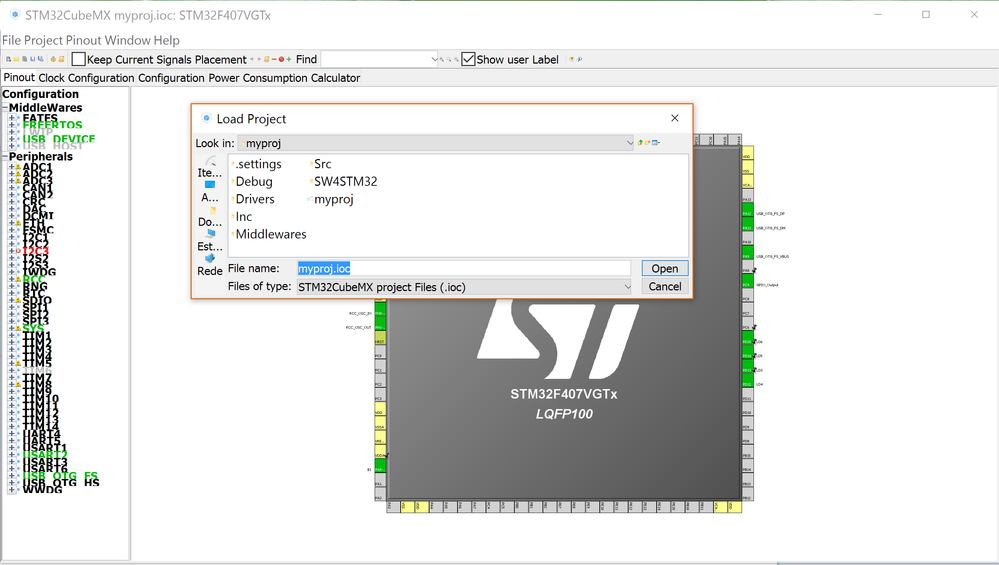Select the Inc folder in file list
This screenshot has width=999, height=565.
pos(242,217)
